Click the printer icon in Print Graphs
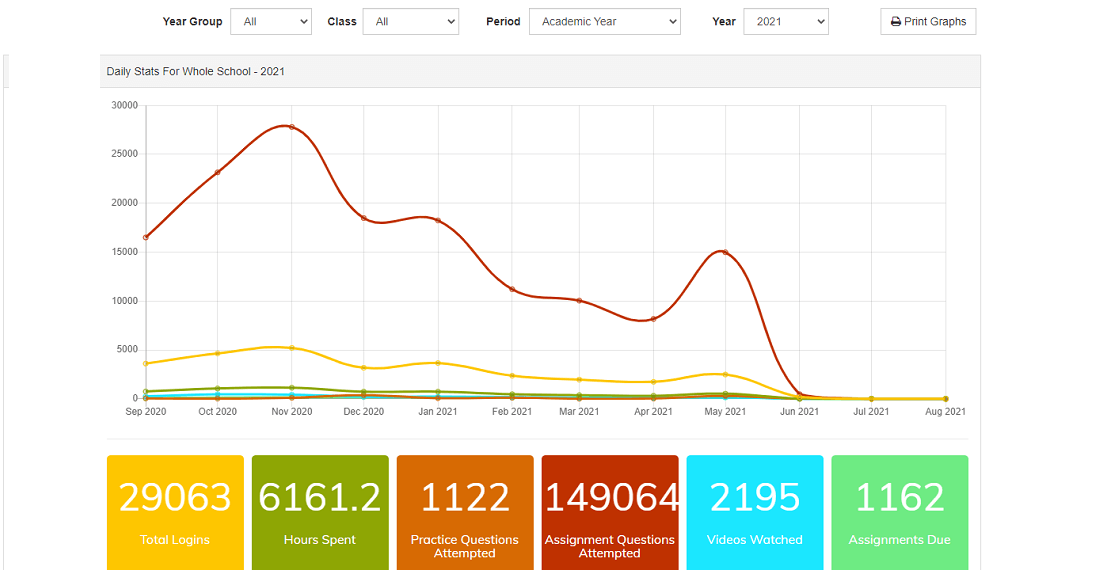This screenshot has height=570, width=1100. [896, 22]
